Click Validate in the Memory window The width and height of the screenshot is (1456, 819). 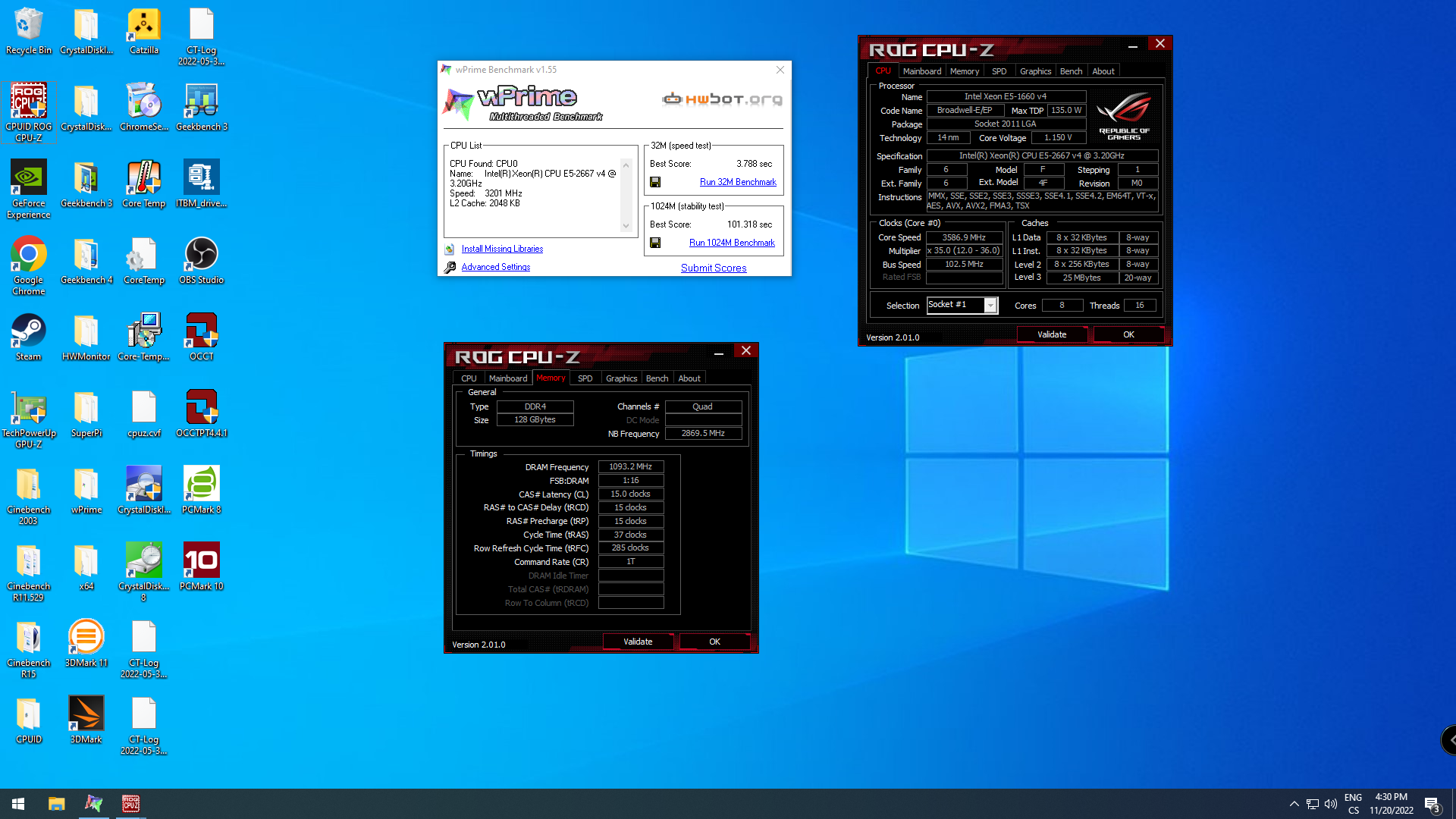pos(638,642)
